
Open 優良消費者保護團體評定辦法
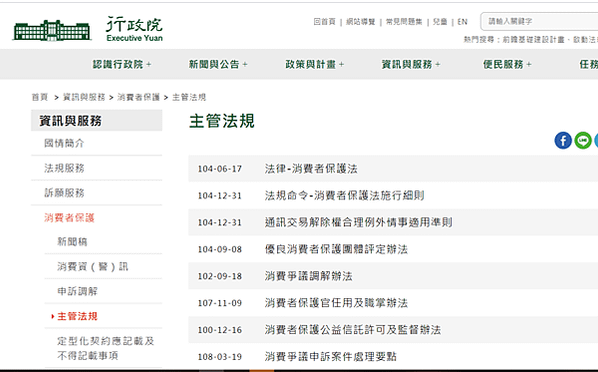[x=336, y=250]
